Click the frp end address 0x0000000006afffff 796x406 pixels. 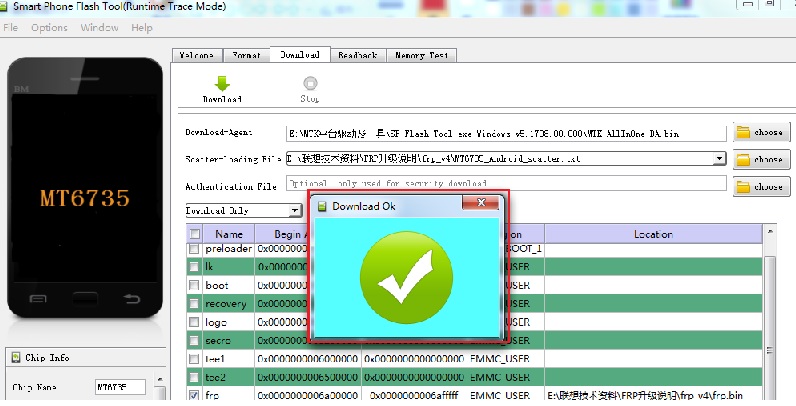click(x=414, y=395)
